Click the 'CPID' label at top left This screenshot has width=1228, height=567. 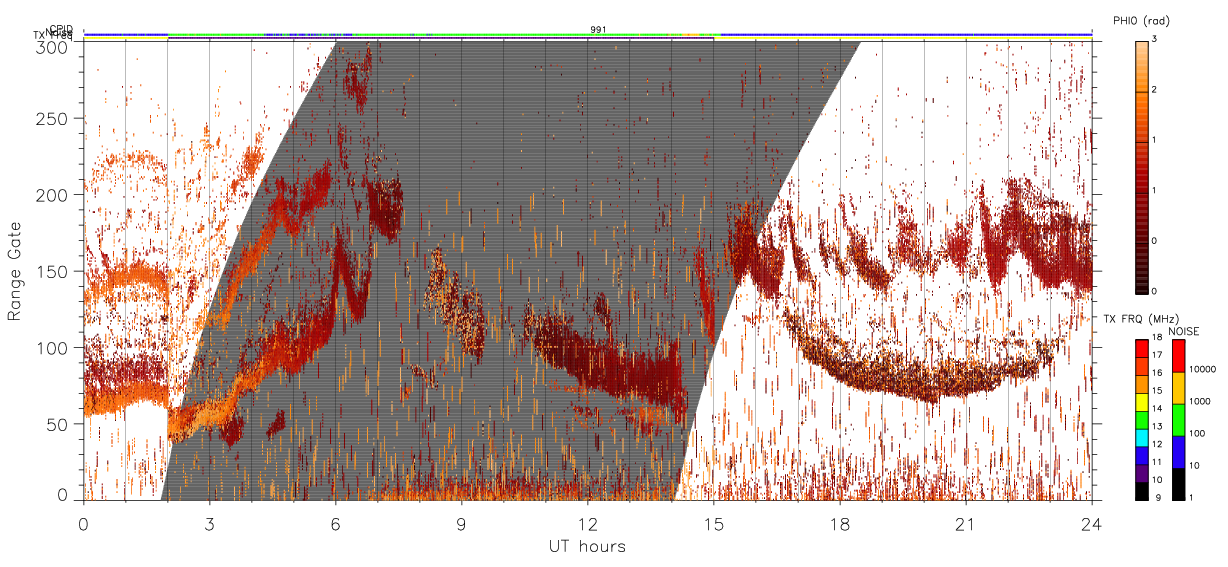61,30
